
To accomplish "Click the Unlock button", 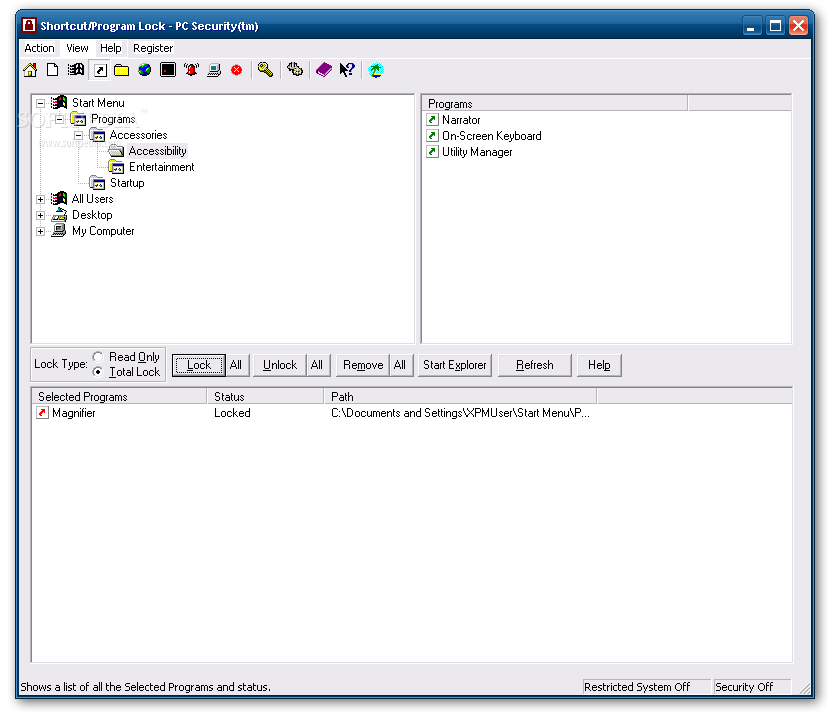I will click(x=279, y=365).
